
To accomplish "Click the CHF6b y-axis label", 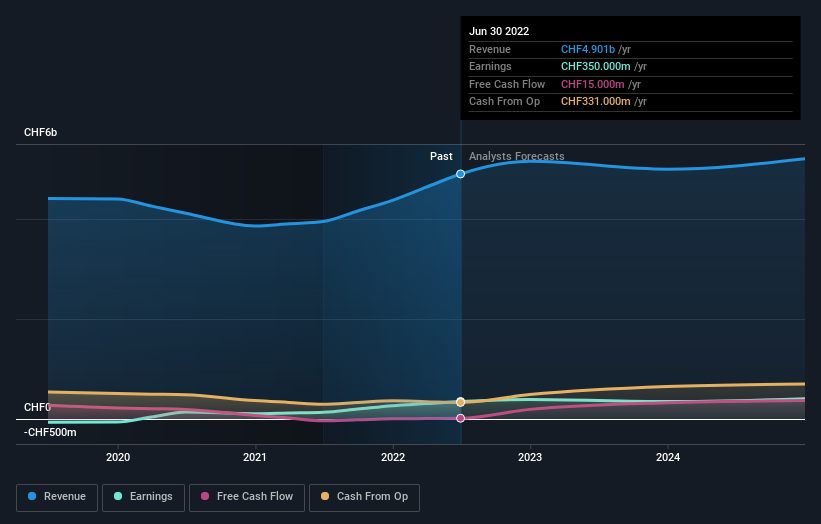I will coord(40,132).
